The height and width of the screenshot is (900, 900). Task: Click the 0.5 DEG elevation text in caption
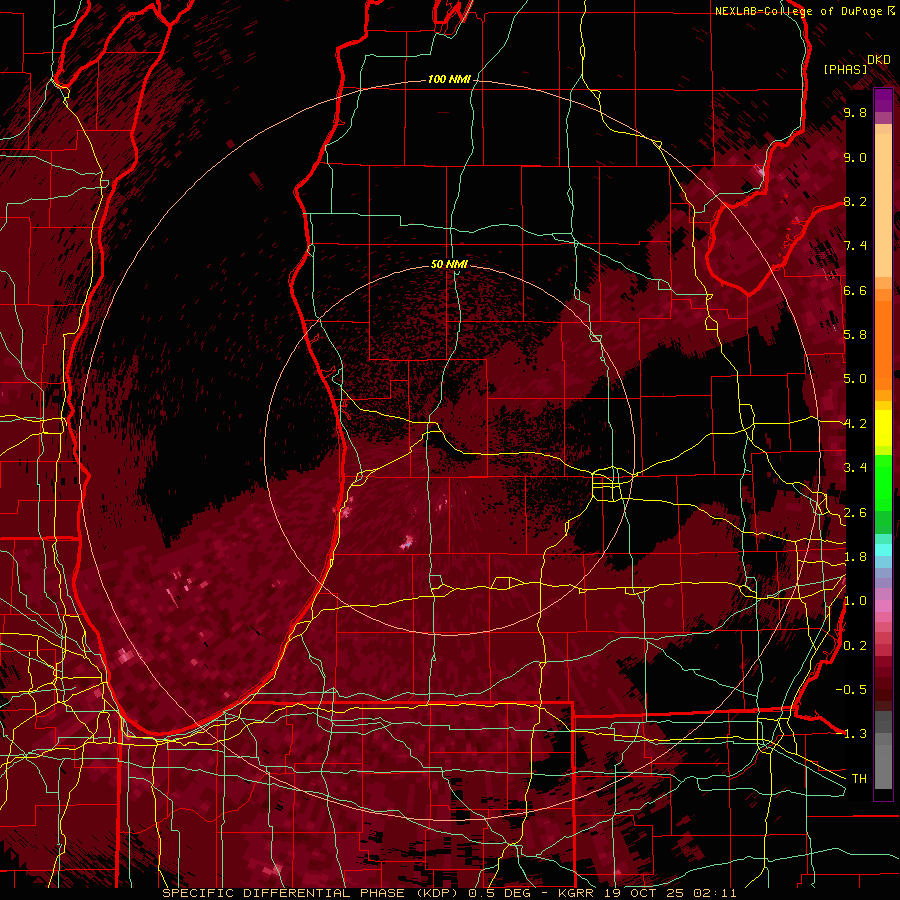click(x=499, y=893)
